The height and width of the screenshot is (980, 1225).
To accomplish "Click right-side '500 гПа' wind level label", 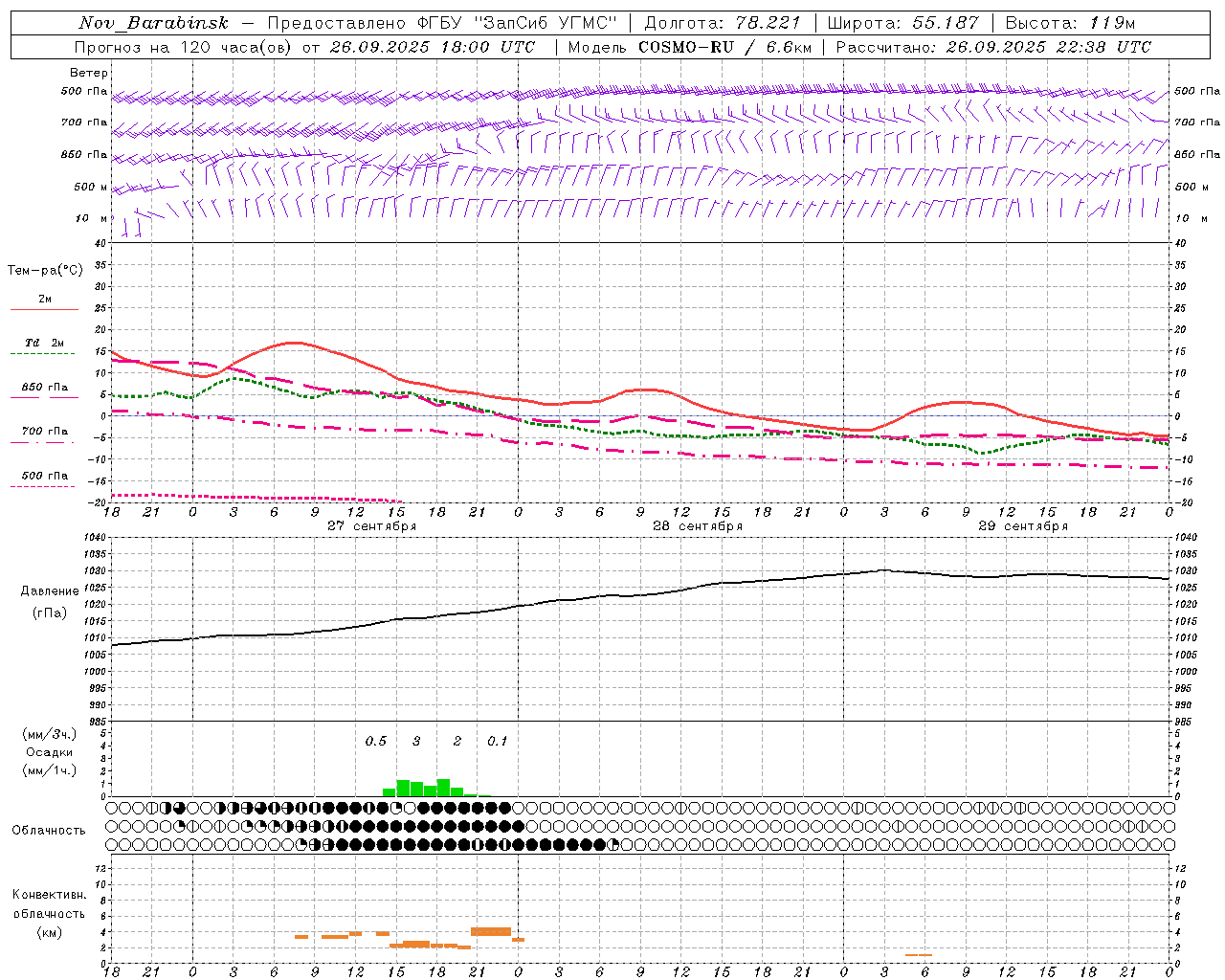I will tap(1197, 91).
